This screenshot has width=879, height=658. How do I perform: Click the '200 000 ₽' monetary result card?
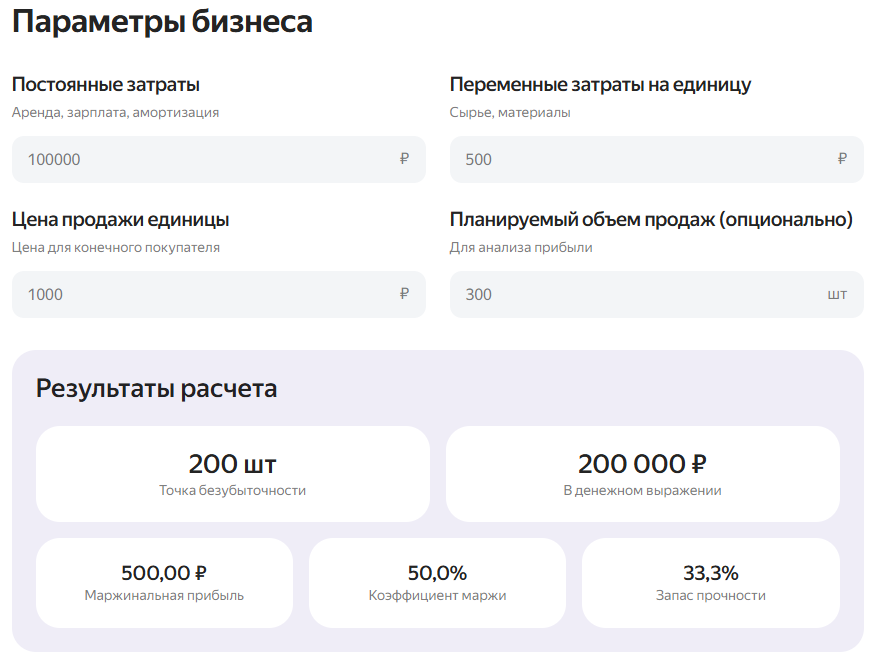(x=642, y=474)
